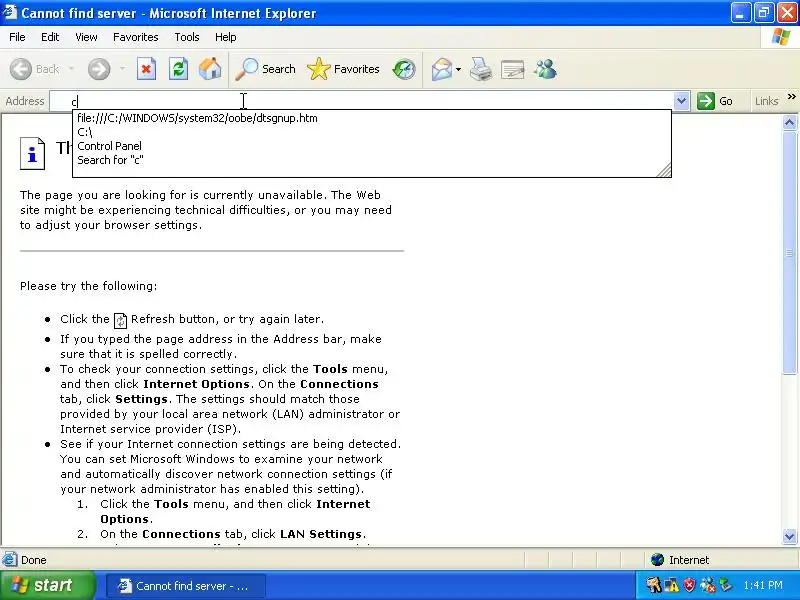Click the Forward arrow button
800x600 pixels.
click(99, 69)
